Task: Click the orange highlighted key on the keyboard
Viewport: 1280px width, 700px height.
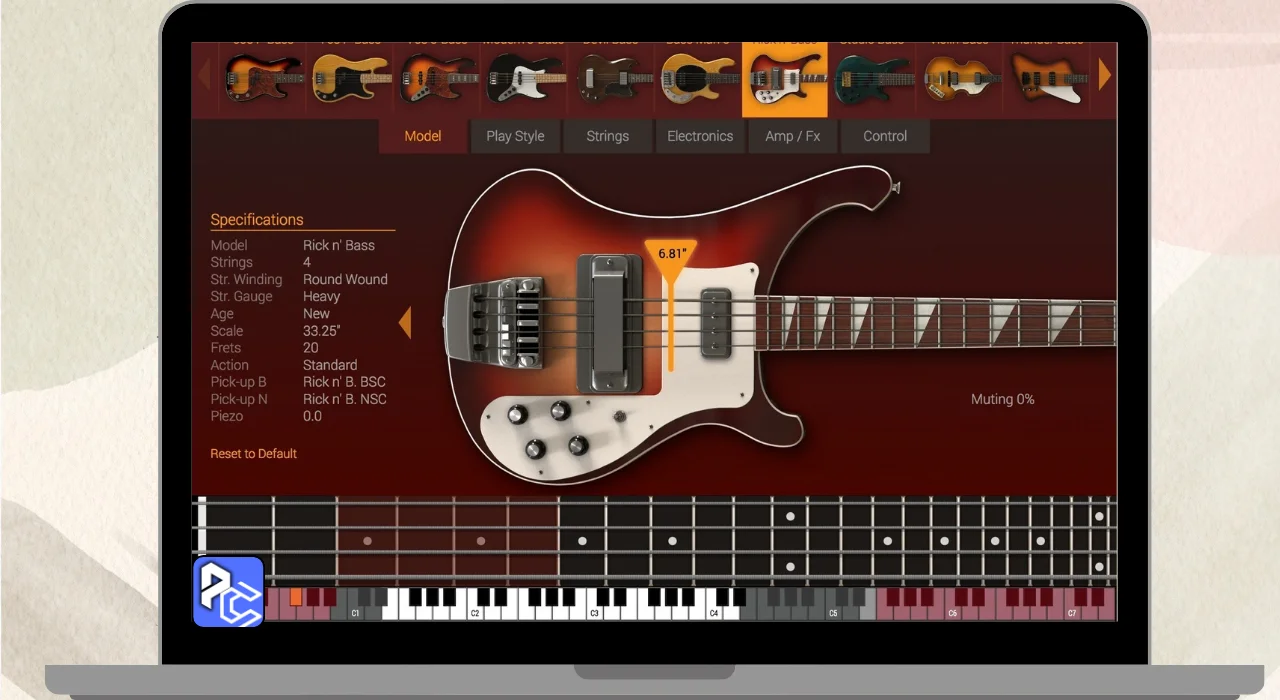Action: [x=295, y=597]
